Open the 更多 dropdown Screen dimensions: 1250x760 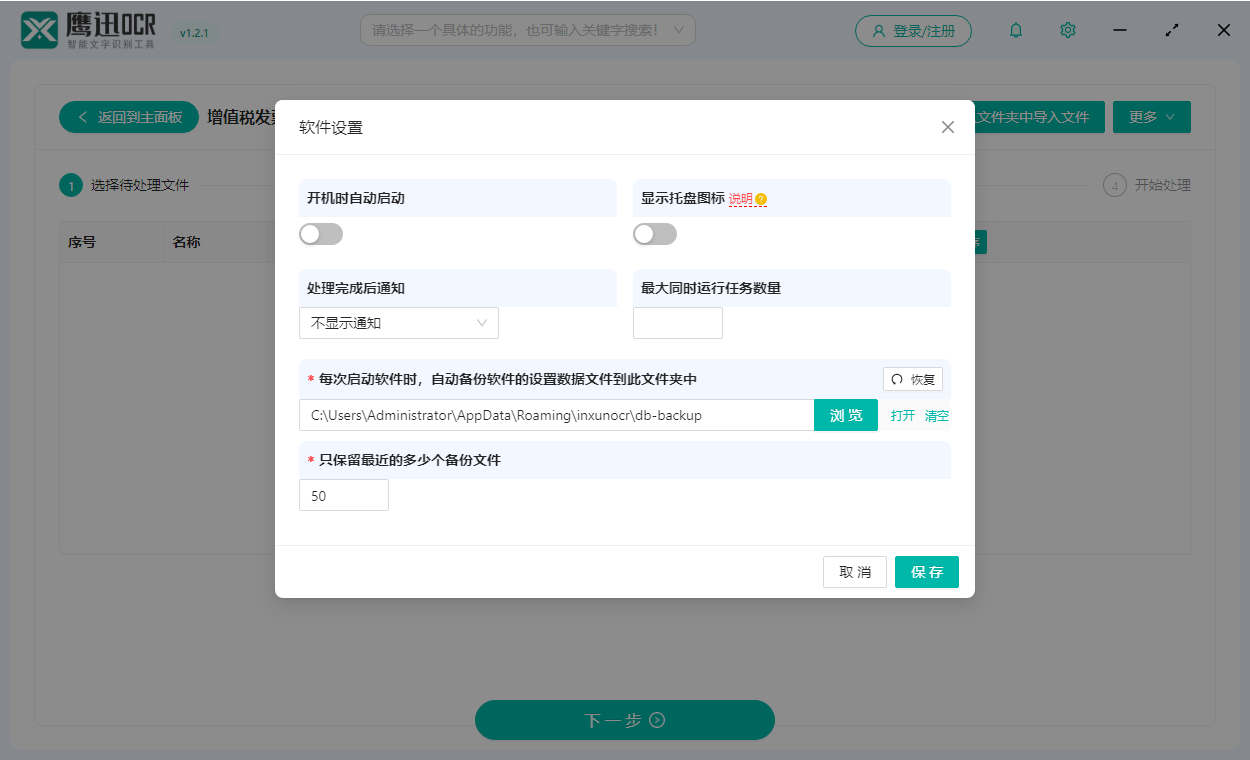[1152, 117]
